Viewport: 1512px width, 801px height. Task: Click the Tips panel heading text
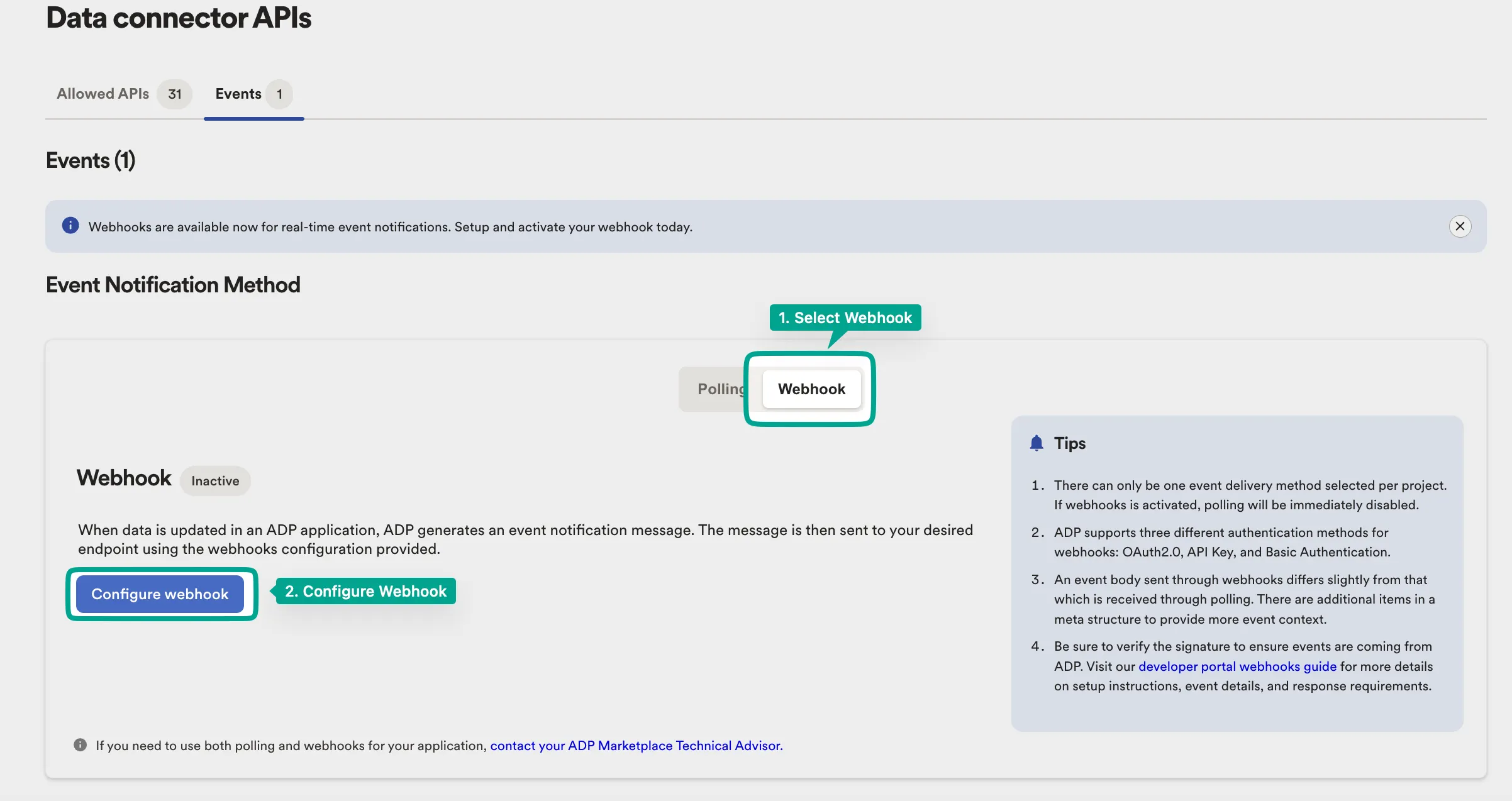pos(1069,443)
